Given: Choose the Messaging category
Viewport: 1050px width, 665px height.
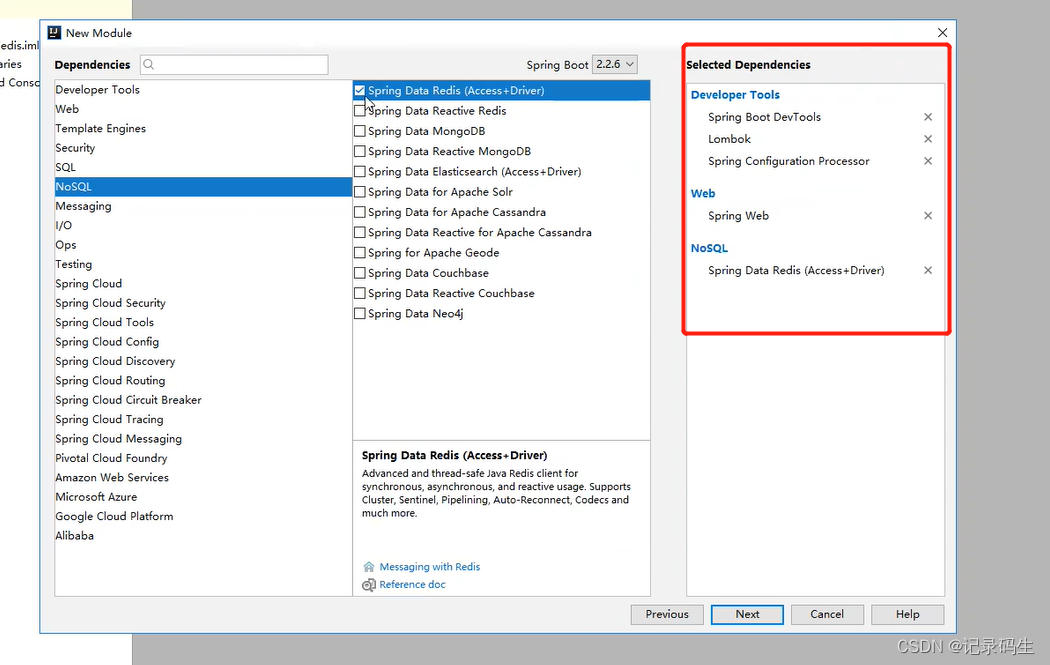Looking at the screenshot, I should tap(203, 206).
